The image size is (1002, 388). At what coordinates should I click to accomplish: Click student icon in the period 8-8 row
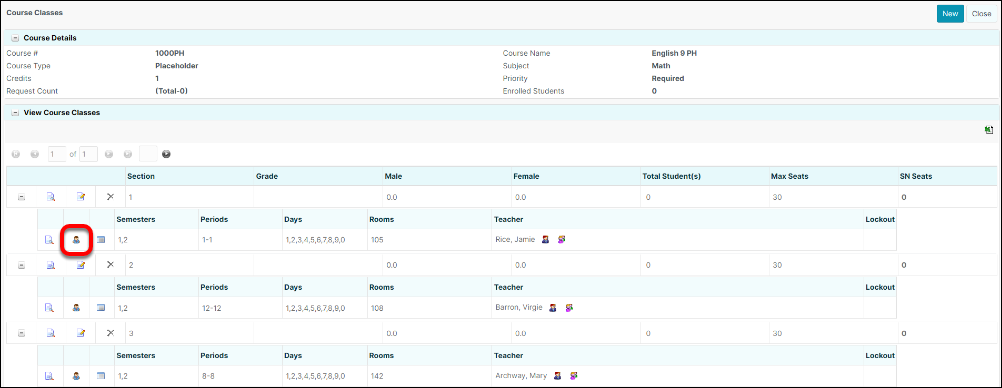pyautogui.click(x=76, y=376)
